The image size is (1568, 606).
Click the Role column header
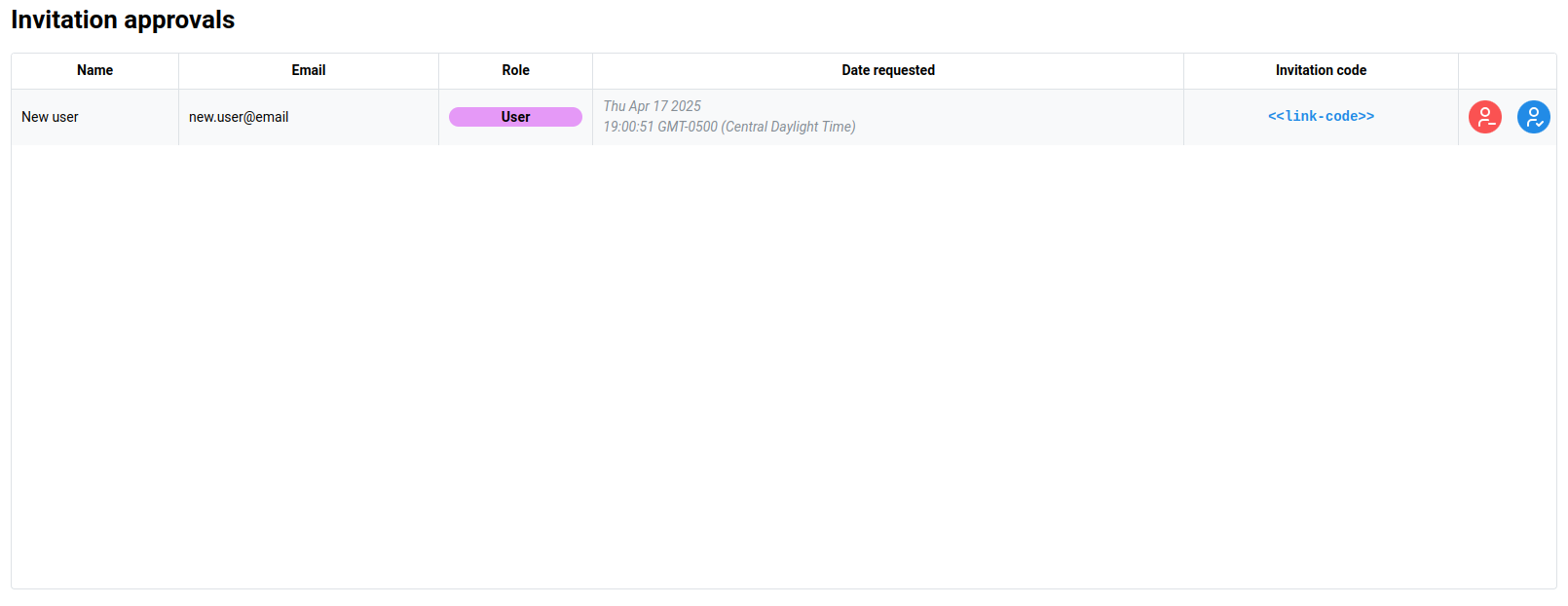coord(515,70)
